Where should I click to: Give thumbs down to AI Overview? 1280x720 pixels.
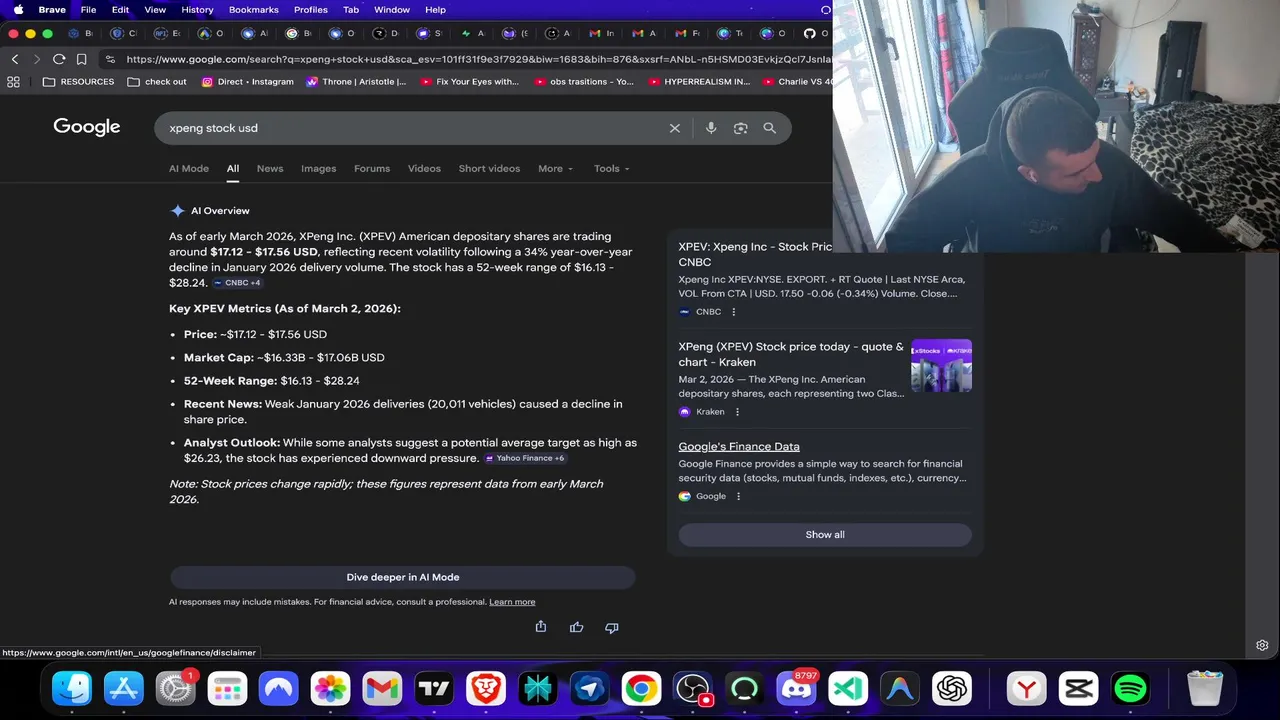pyautogui.click(x=611, y=627)
